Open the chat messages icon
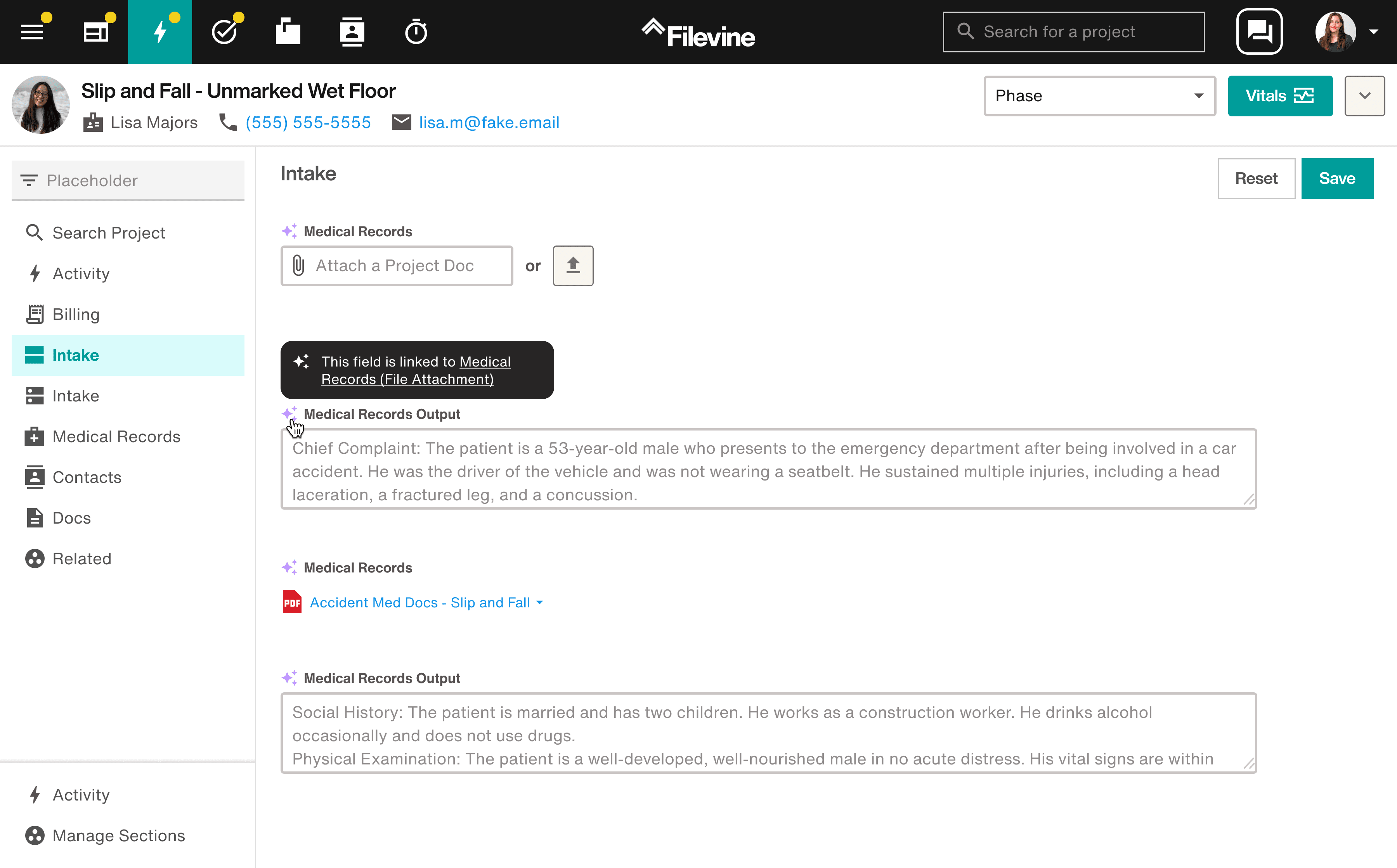 tap(1259, 31)
